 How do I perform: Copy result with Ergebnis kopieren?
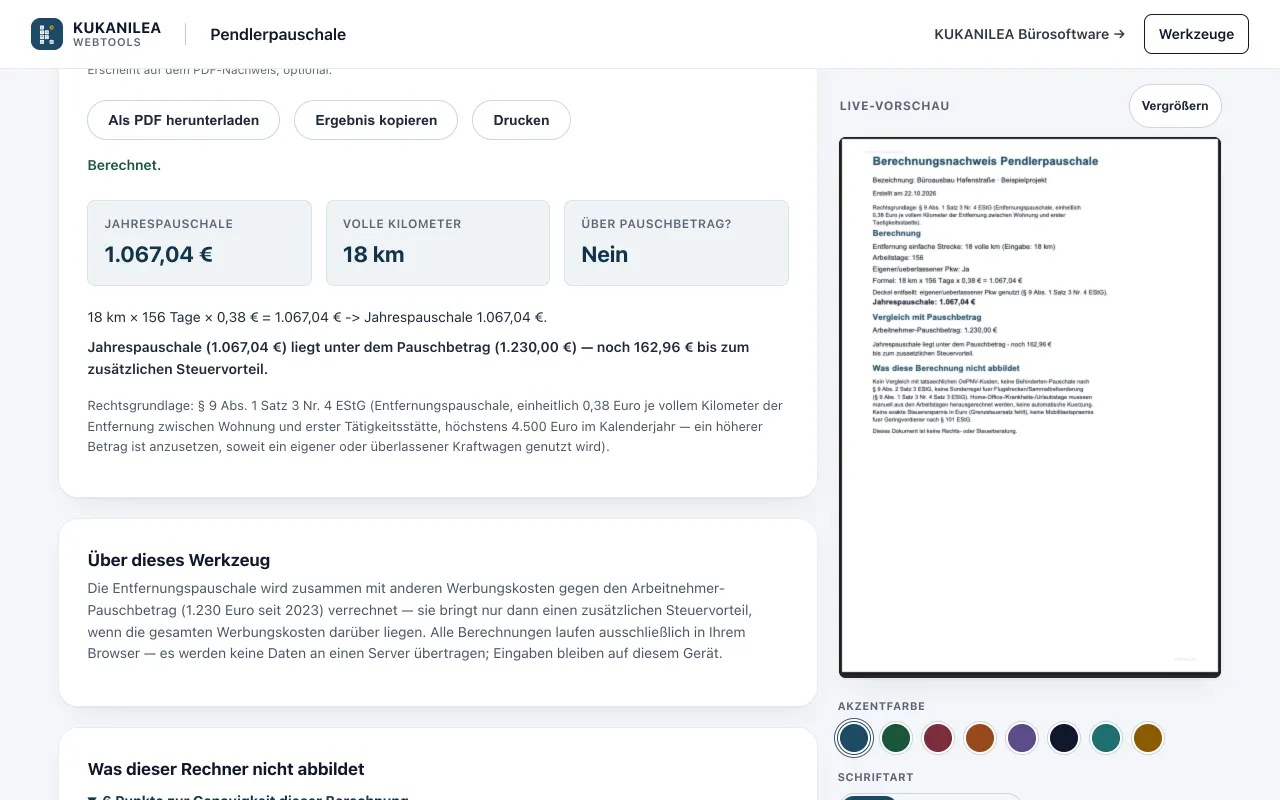(x=376, y=120)
